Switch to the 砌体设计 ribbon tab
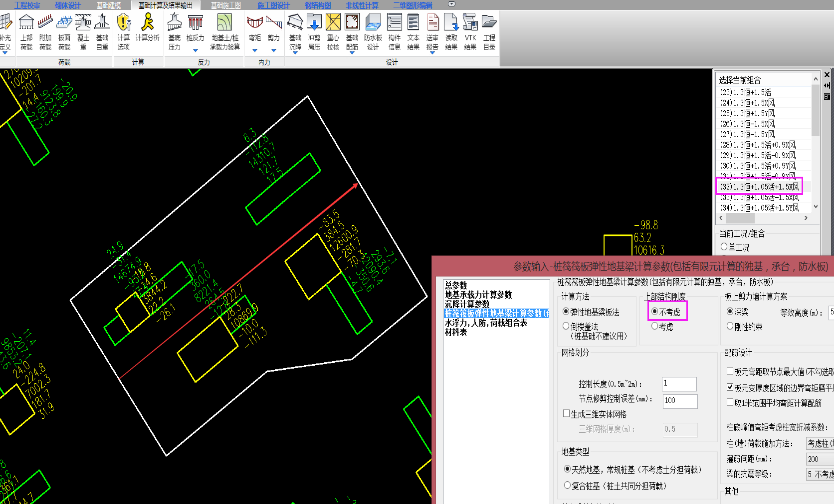This screenshot has width=834, height=504. (68, 5)
